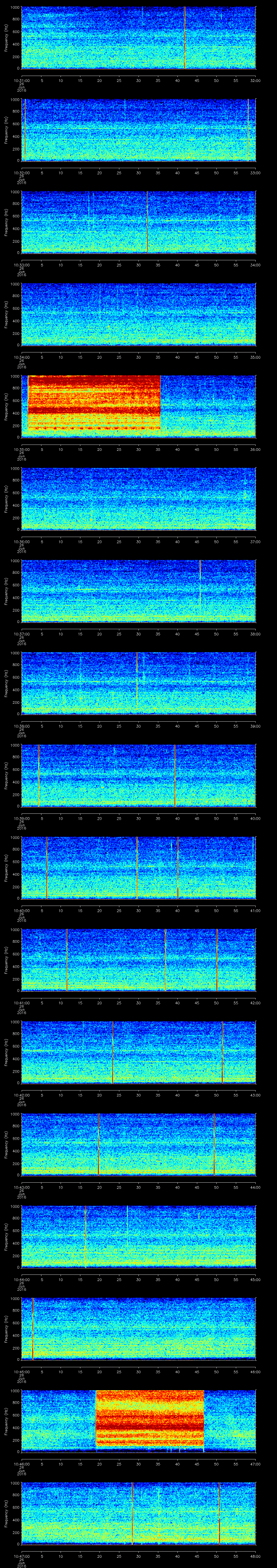Click the Frequency (Hz) axis label of the 10:31 spectrogram
Screen dimensions: 277x1568
tap(6, 38)
